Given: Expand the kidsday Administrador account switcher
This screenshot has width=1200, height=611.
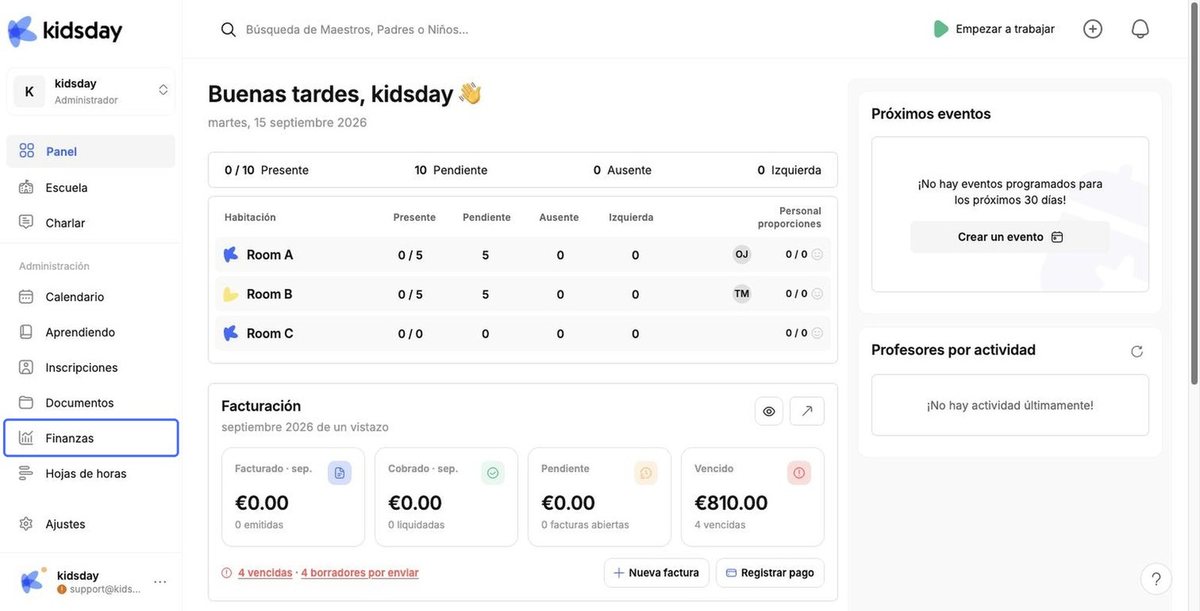Looking at the screenshot, I should click(91, 91).
